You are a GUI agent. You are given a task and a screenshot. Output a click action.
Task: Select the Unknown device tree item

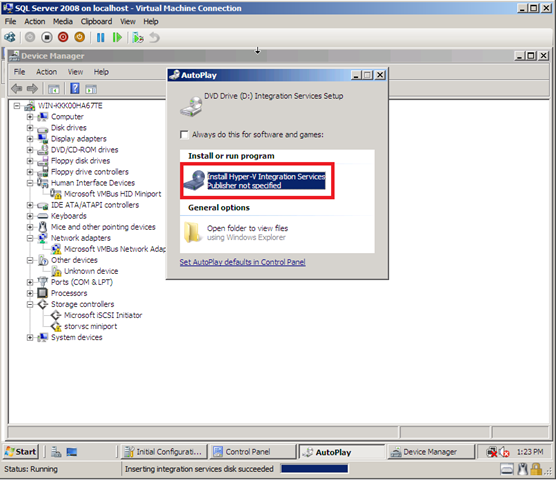(91, 271)
